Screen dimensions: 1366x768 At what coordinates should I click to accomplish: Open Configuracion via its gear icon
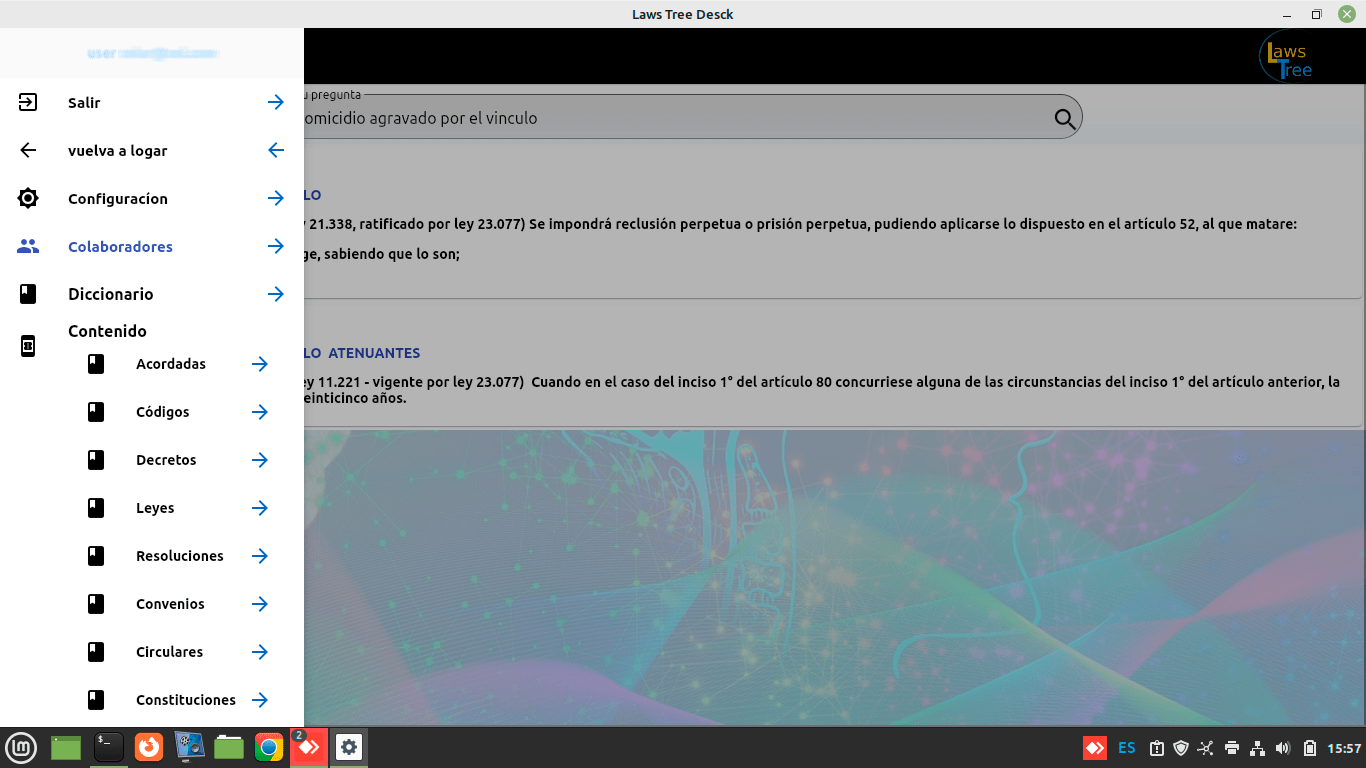(x=28, y=198)
